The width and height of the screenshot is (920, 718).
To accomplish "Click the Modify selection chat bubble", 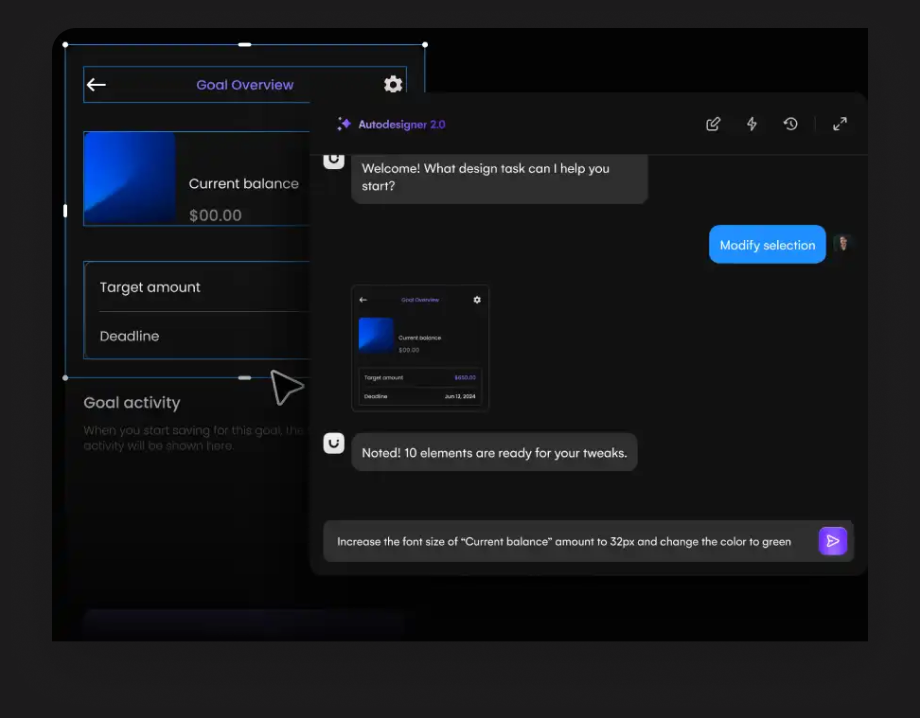I will click(x=767, y=245).
